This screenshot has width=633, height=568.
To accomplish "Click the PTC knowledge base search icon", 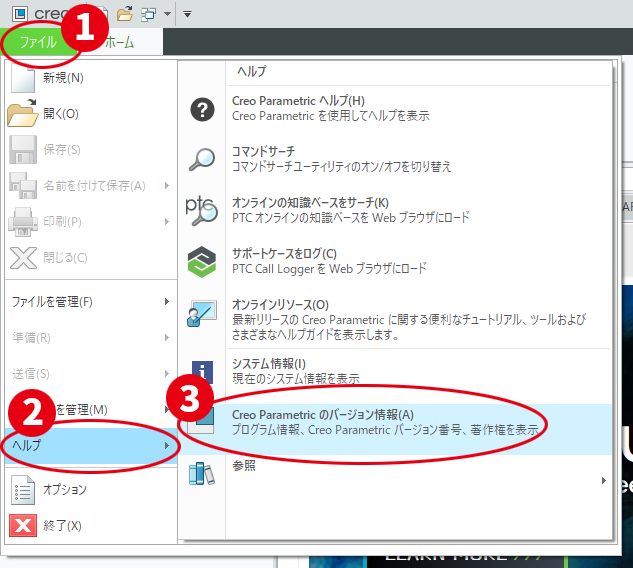I will 201,210.
